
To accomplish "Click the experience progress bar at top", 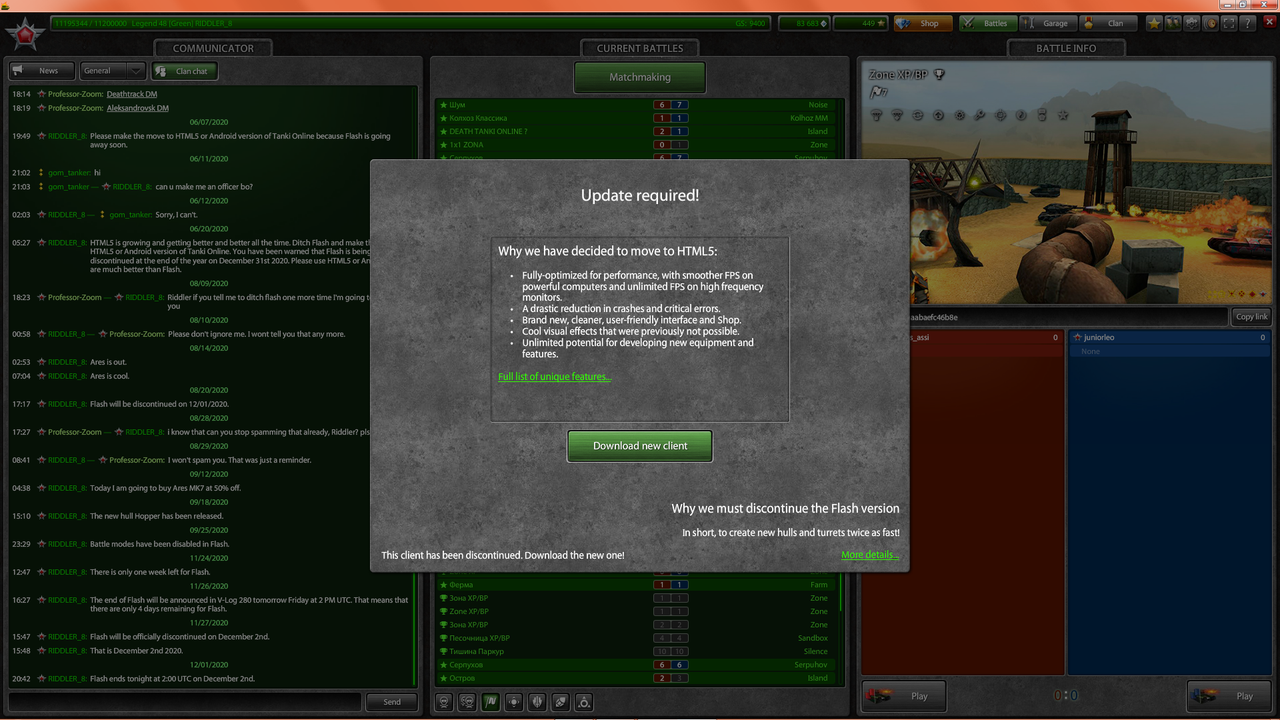I will click(411, 23).
